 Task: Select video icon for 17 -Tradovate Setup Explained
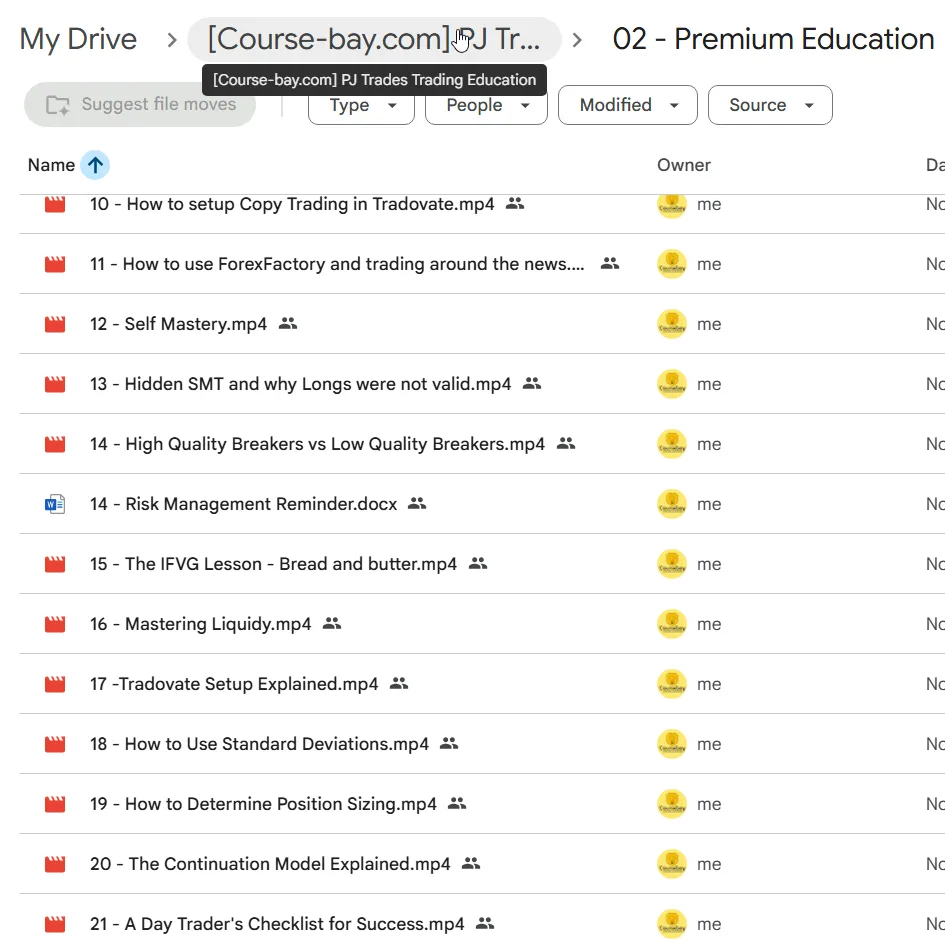tap(55, 685)
